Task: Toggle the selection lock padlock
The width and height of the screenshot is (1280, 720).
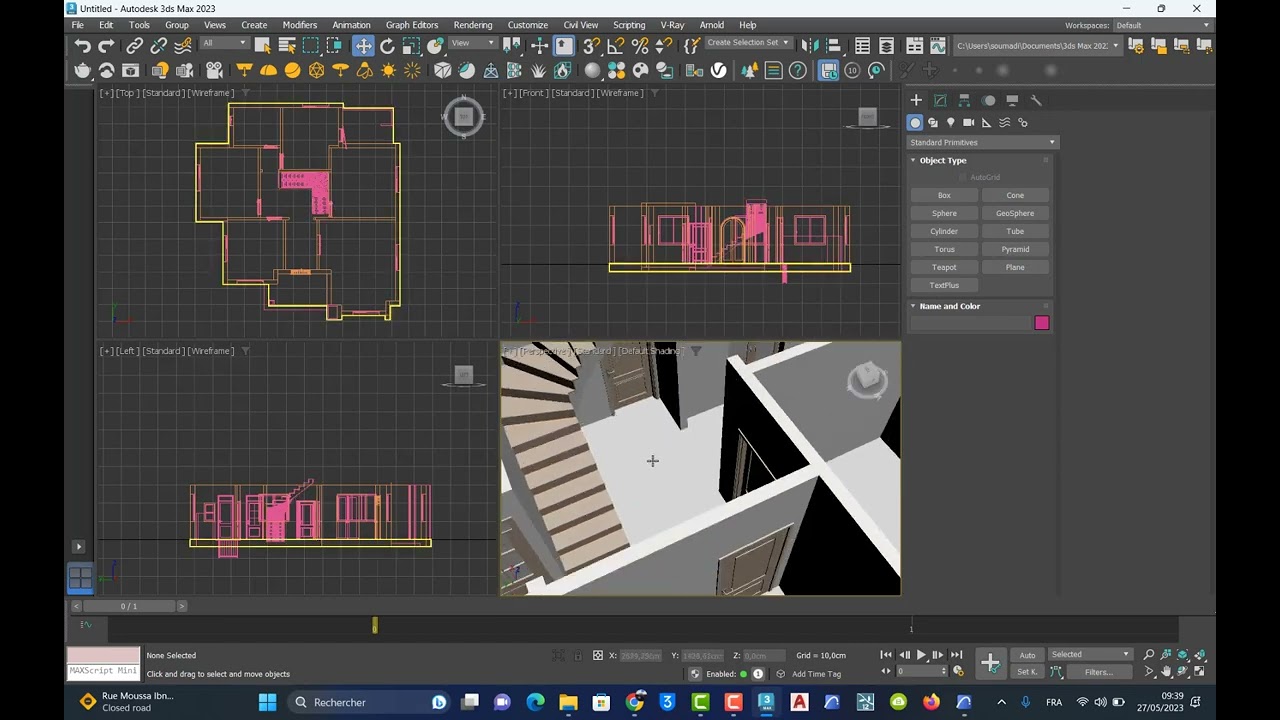Action: 578,656
